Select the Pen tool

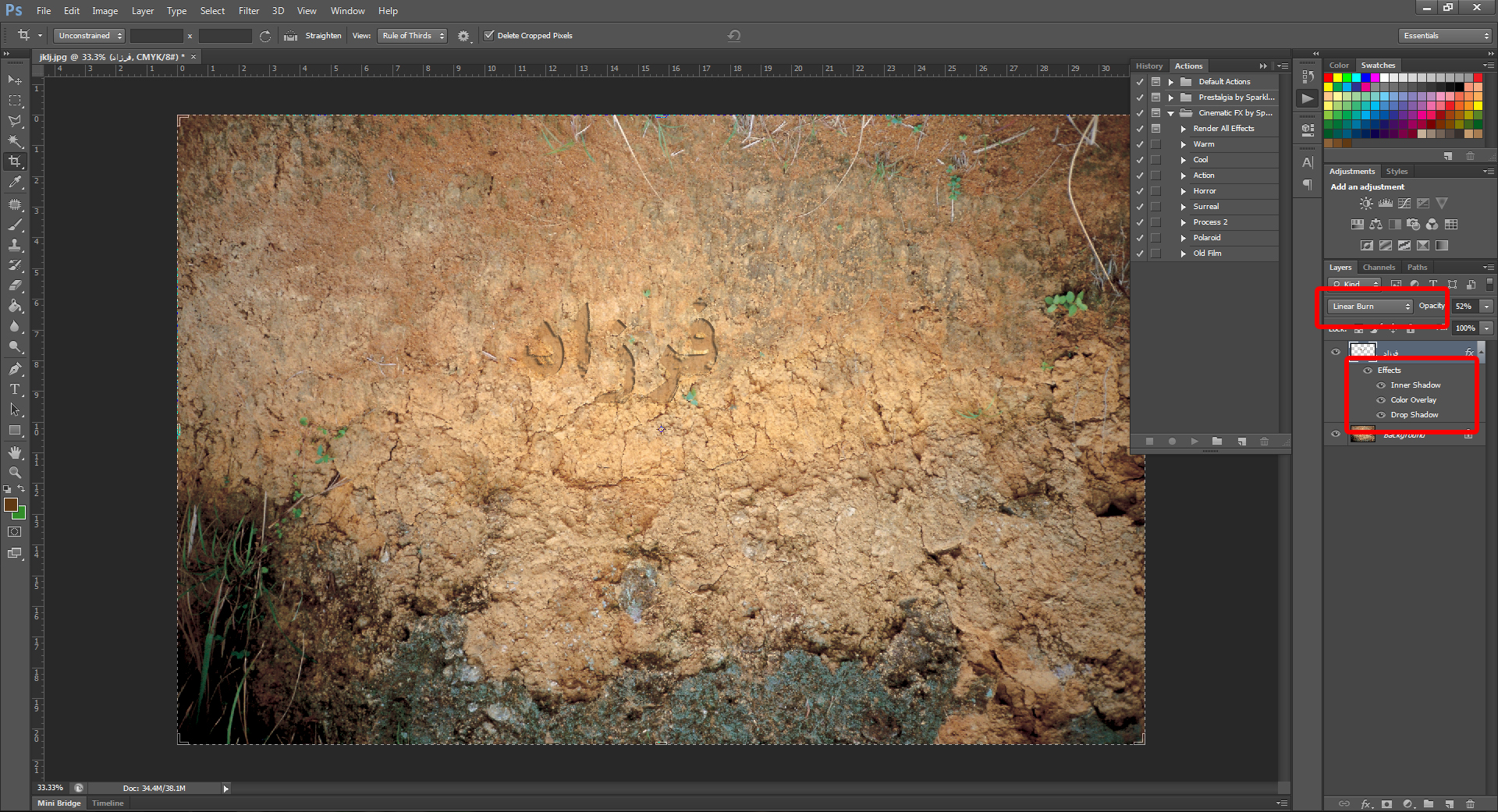pos(15,368)
